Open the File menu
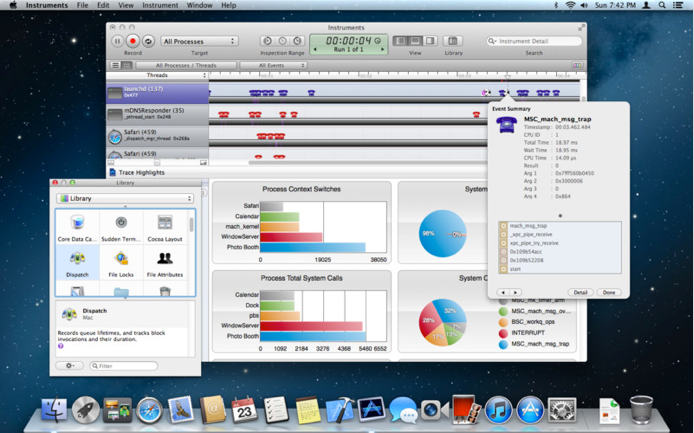The image size is (694, 433). coord(82,5)
